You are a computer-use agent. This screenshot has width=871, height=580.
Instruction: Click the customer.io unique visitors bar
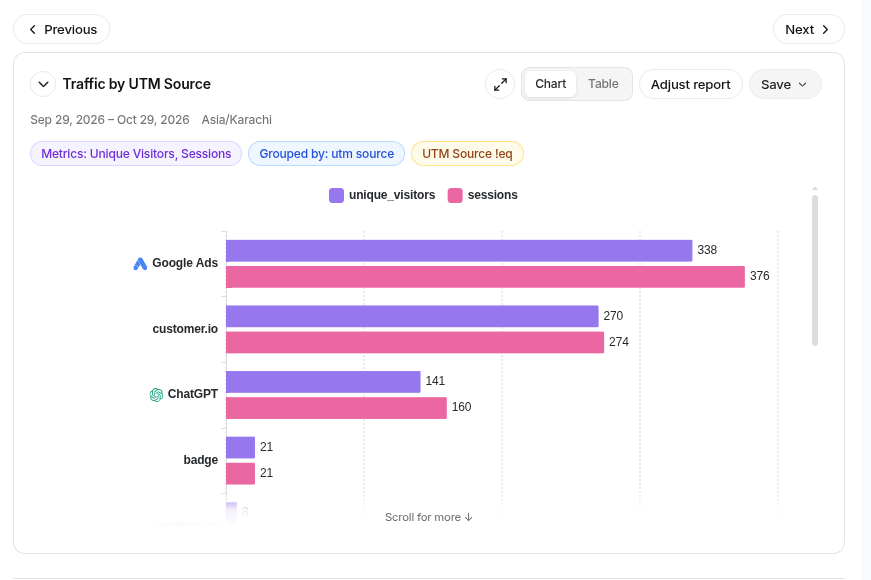(412, 316)
